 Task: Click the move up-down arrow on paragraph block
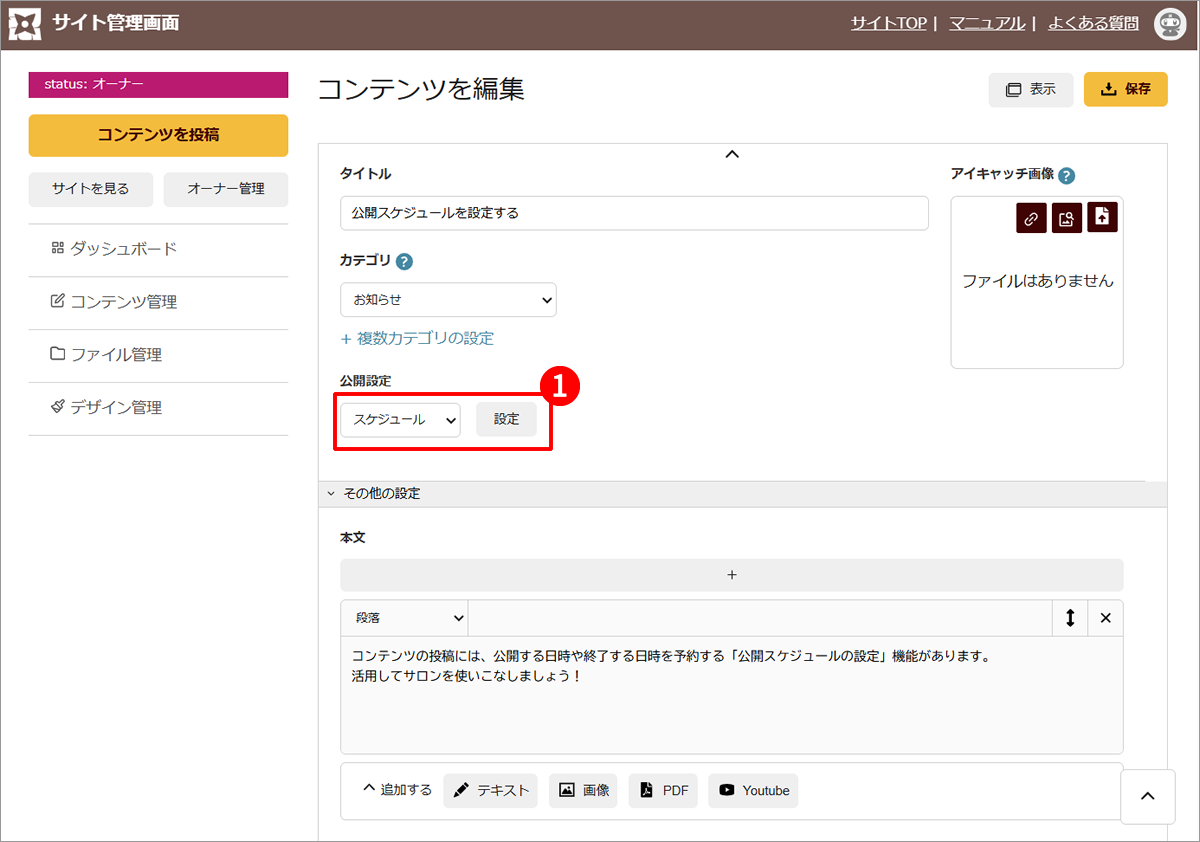(x=1070, y=618)
